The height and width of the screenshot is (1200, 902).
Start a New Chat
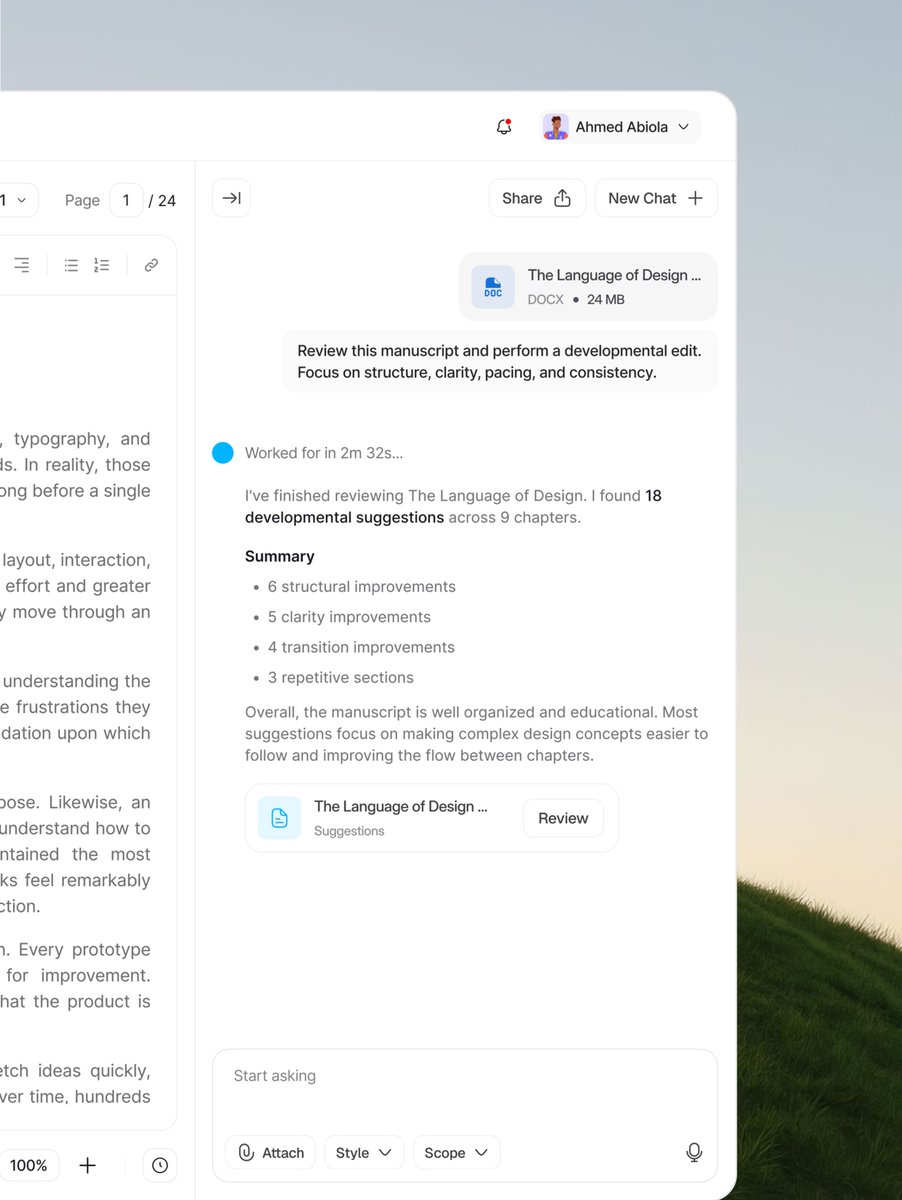coord(656,198)
